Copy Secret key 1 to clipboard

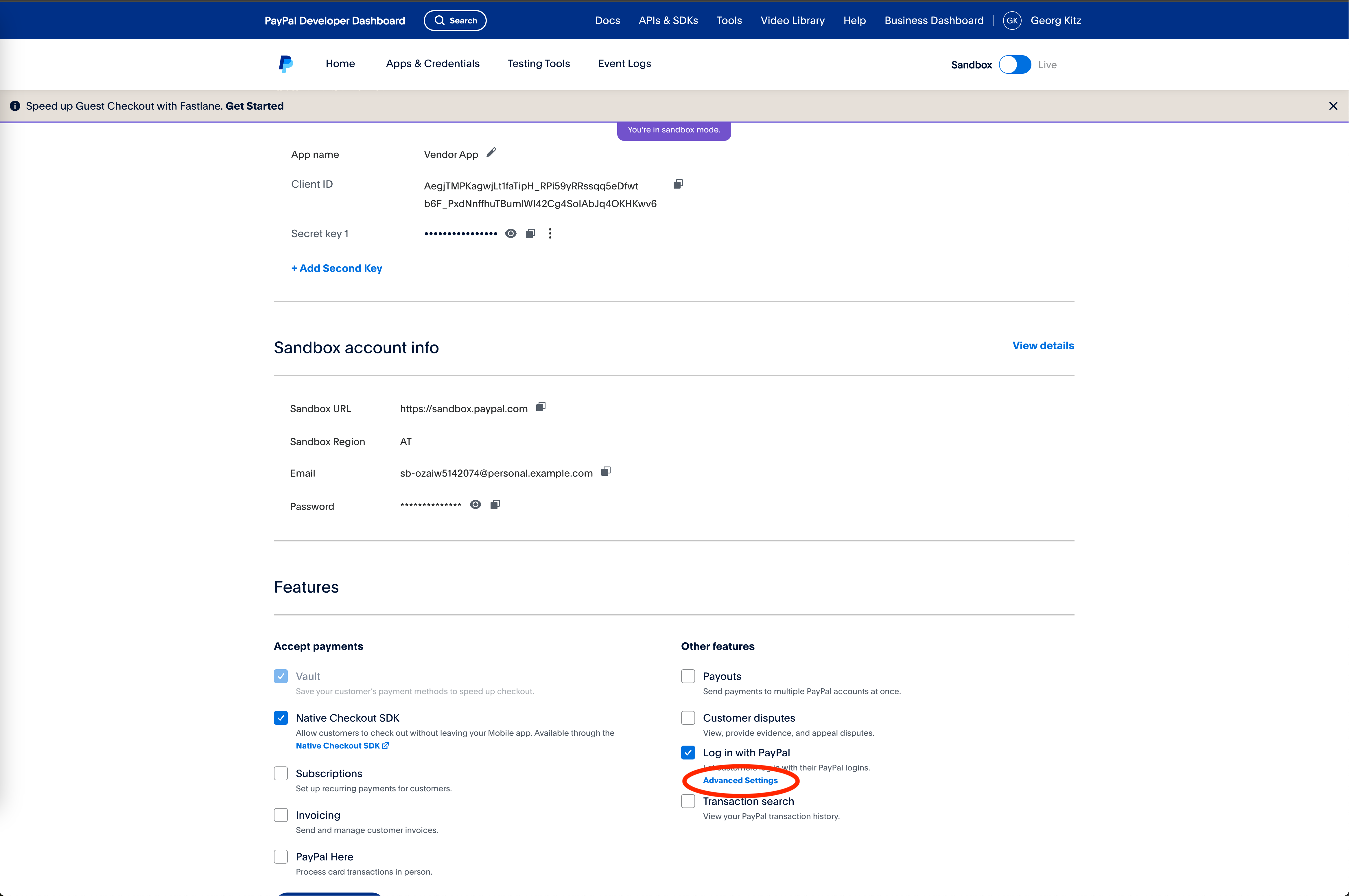[530, 234]
